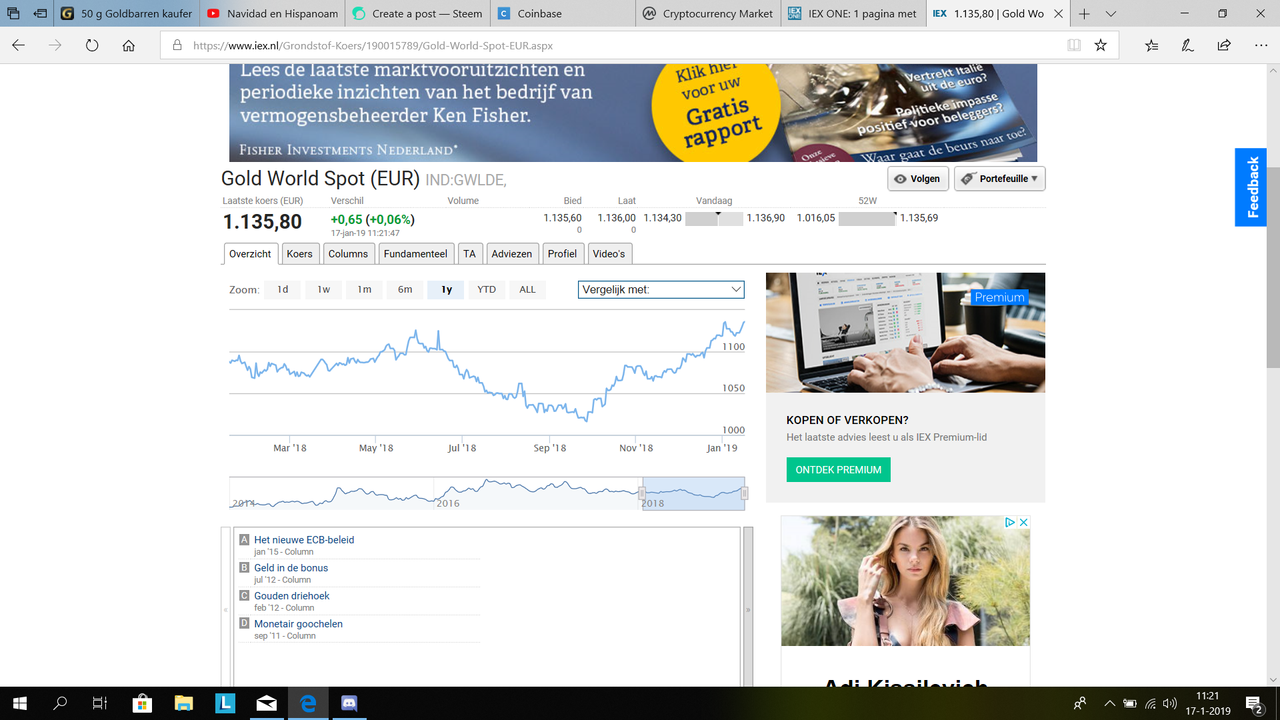The image size is (1280, 720).
Task: Add page to favorites star icon
Action: pos(1100,45)
